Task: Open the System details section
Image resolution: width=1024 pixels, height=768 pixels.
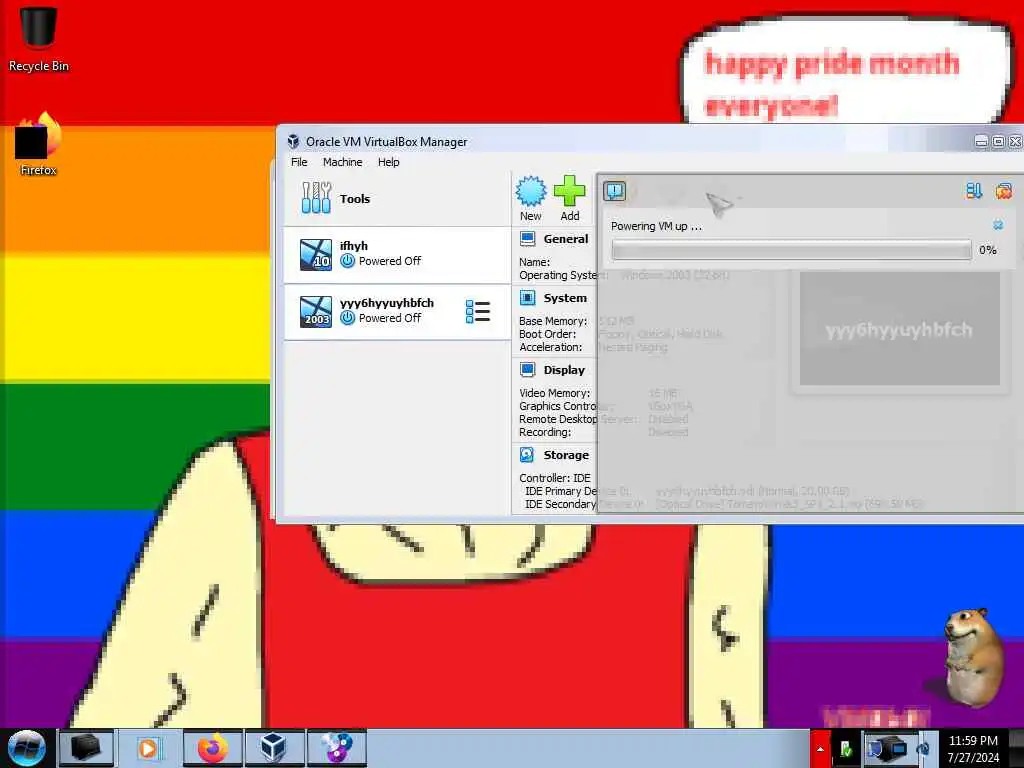Action: [565, 298]
